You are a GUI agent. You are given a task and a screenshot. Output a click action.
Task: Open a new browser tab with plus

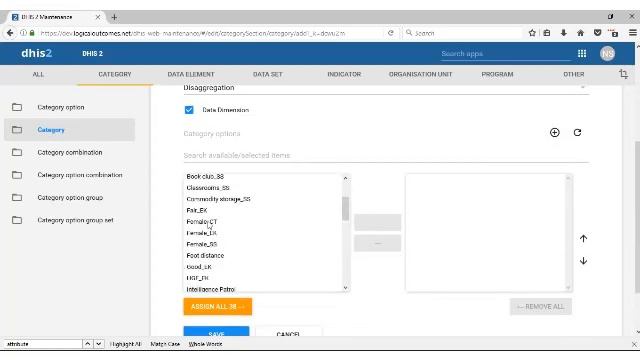[x=114, y=17]
